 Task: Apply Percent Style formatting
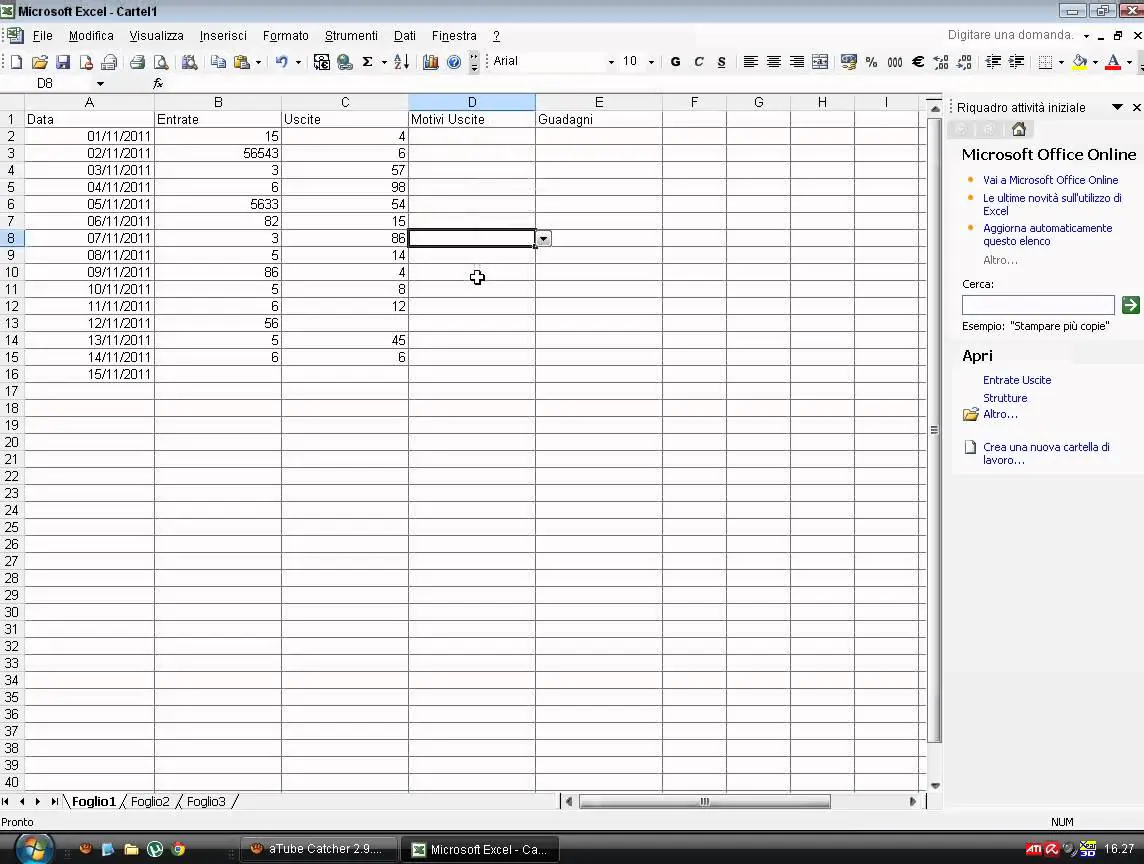(871, 62)
